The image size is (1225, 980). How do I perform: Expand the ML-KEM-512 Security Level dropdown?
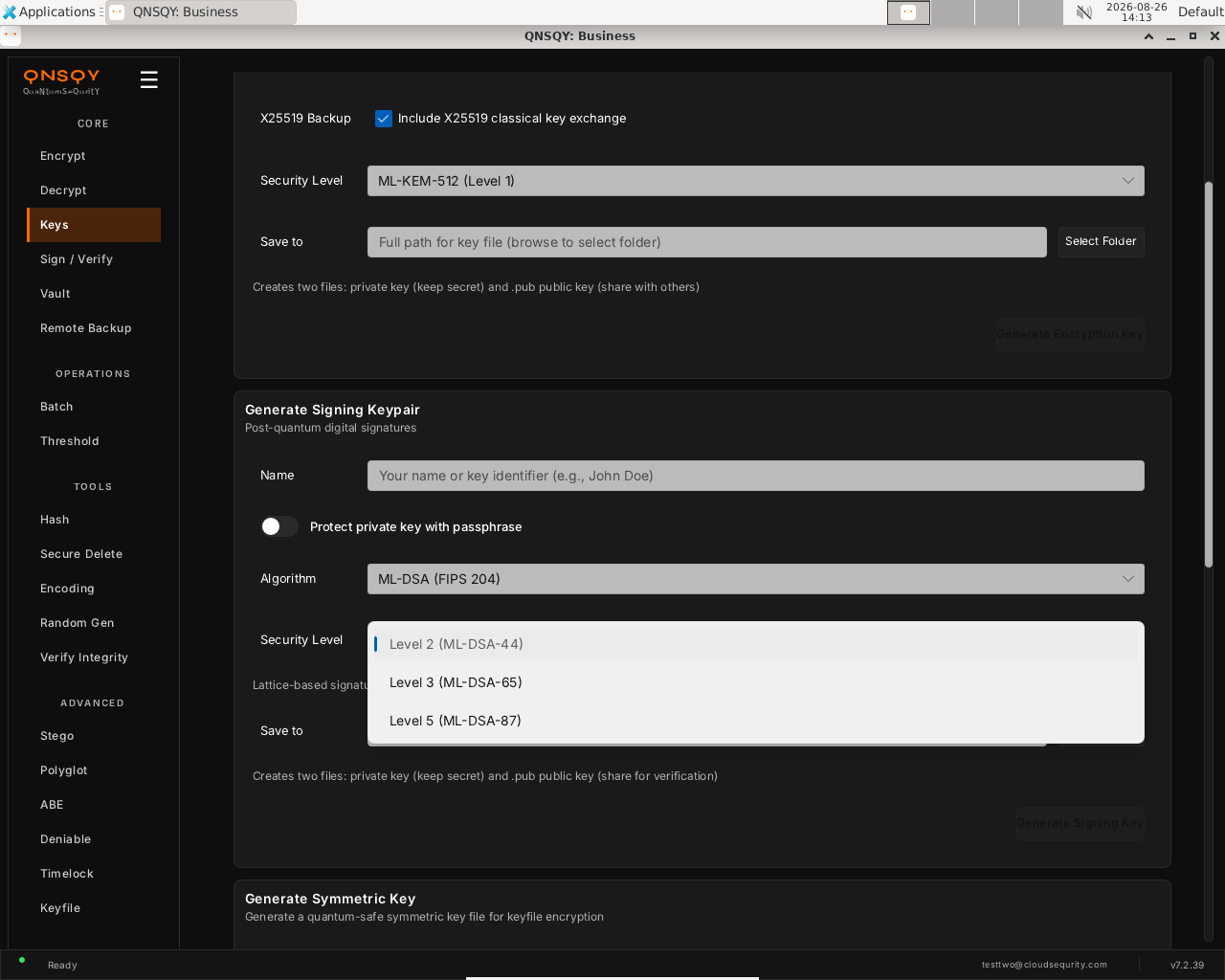(x=756, y=181)
